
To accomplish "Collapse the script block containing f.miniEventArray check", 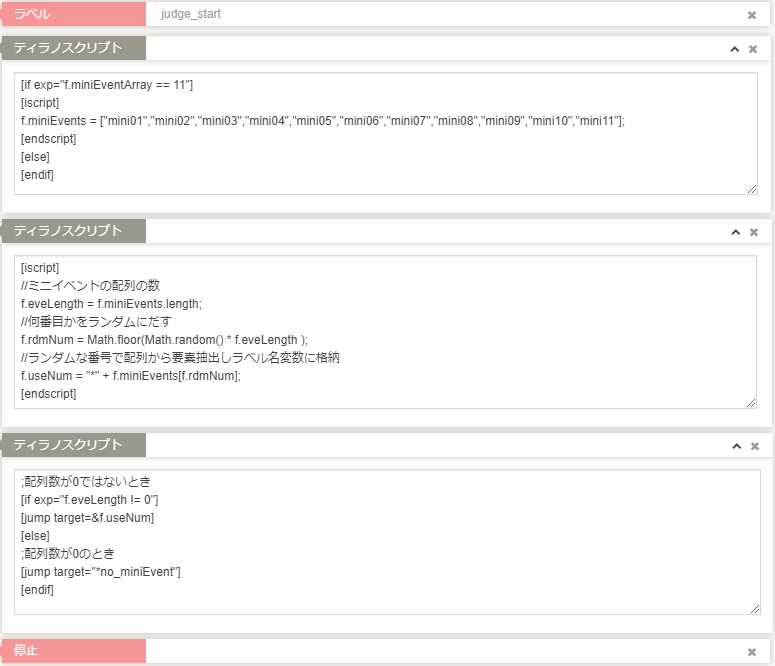I will [735, 49].
